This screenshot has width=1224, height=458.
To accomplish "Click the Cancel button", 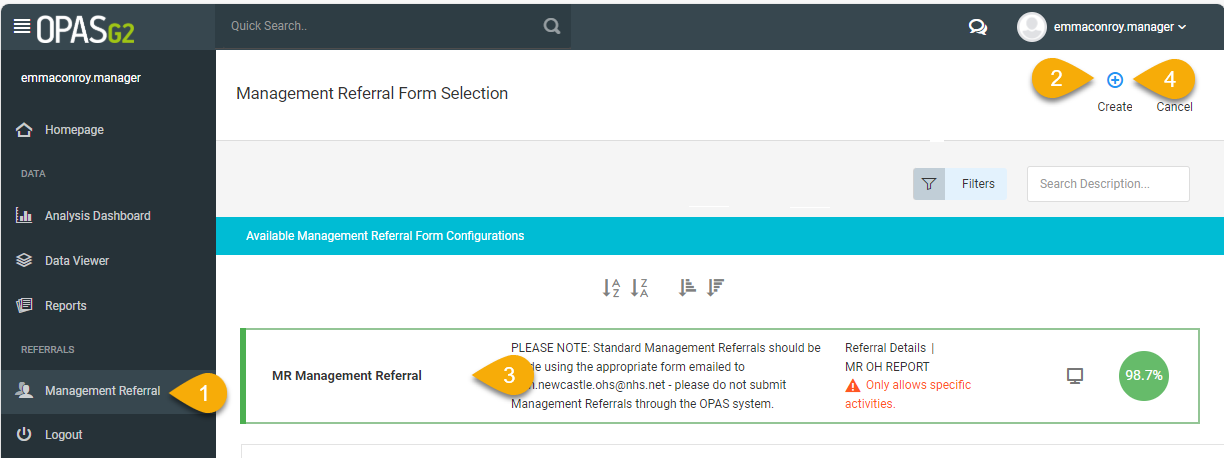I will 1174,107.
